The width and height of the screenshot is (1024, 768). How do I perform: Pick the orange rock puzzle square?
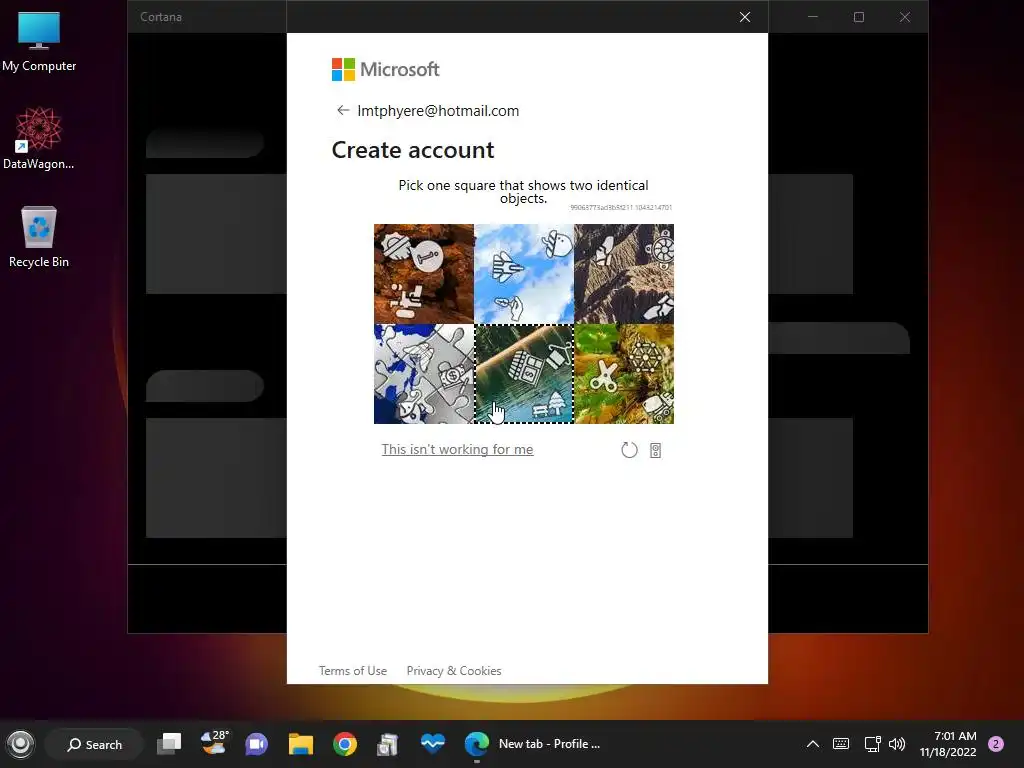424,274
